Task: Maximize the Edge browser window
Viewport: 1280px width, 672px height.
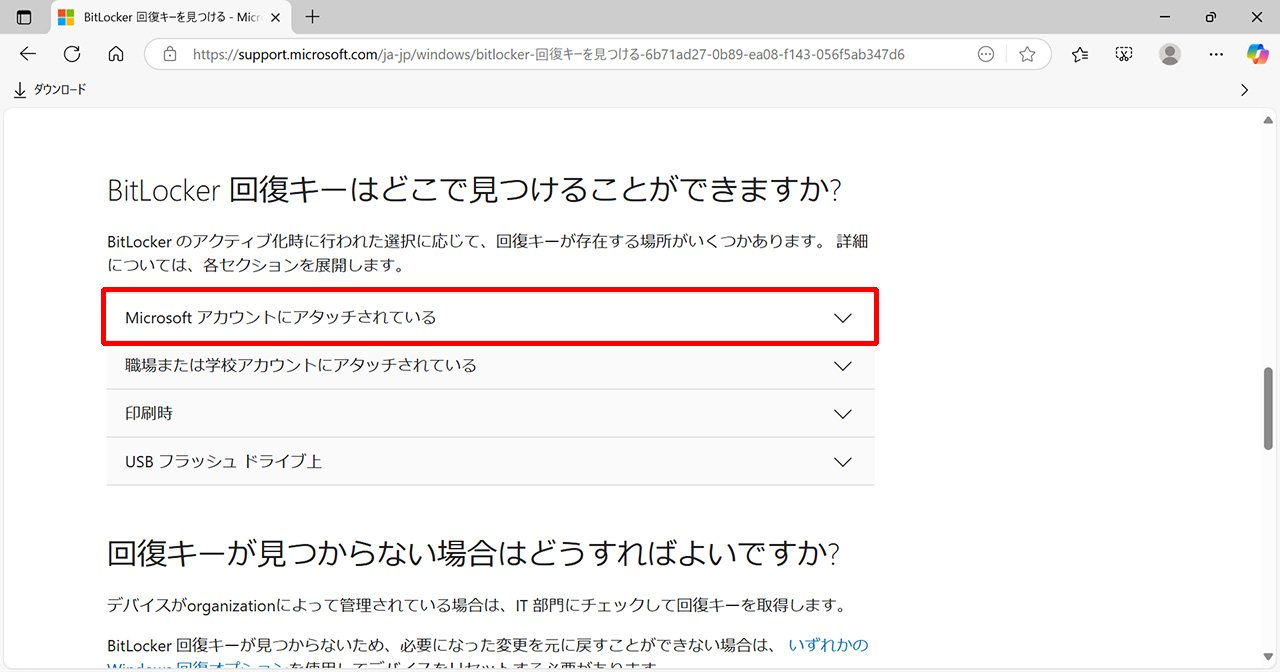Action: click(1211, 17)
